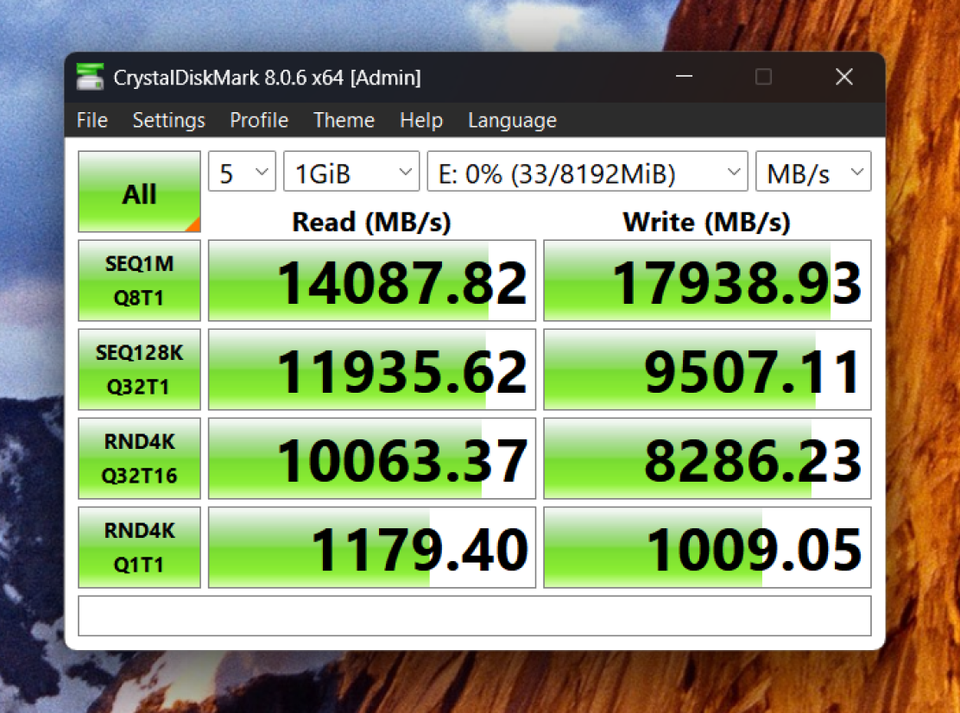Open the Theme menu
Image resolution: width=960 pixels, height=713 pixels.
point(343,120)
